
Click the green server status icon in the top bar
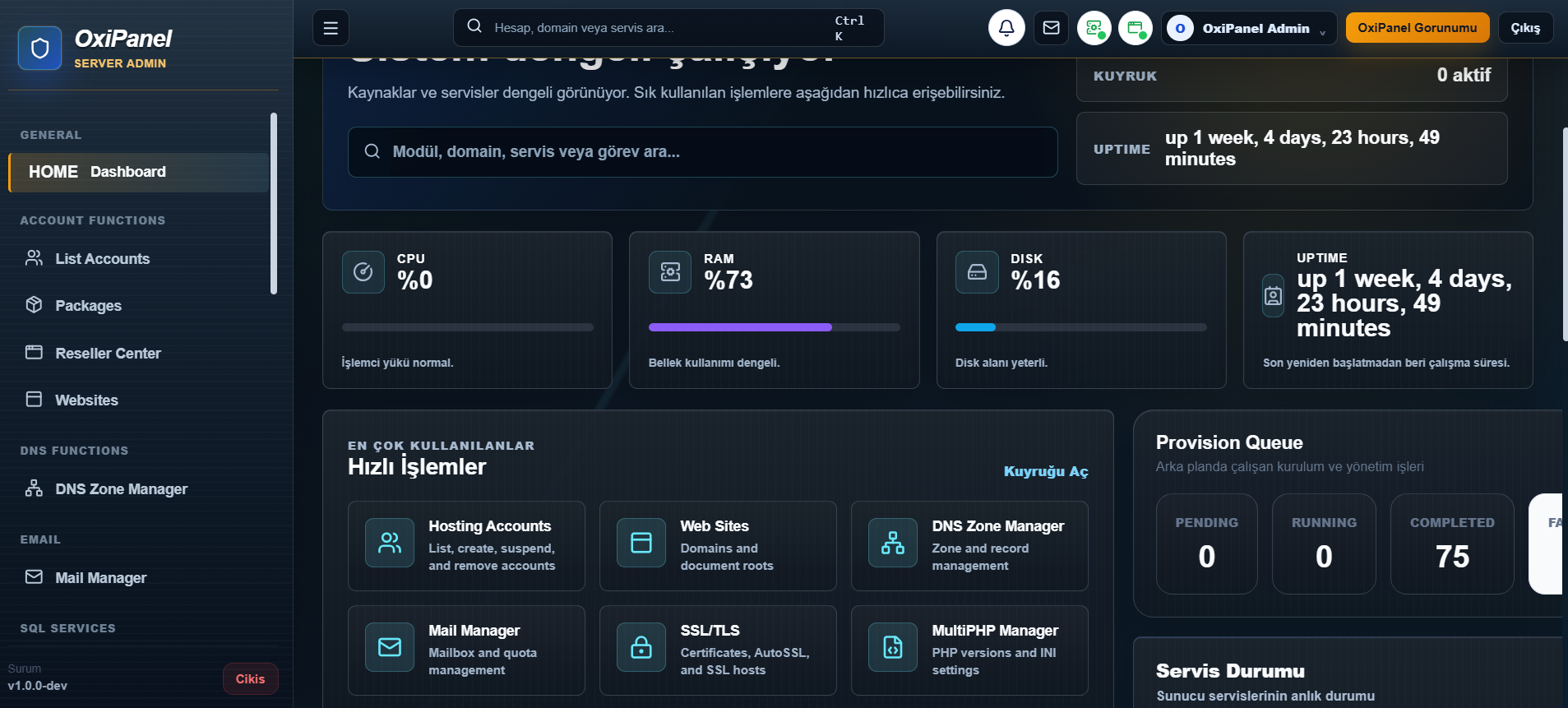coord(1094,28)
